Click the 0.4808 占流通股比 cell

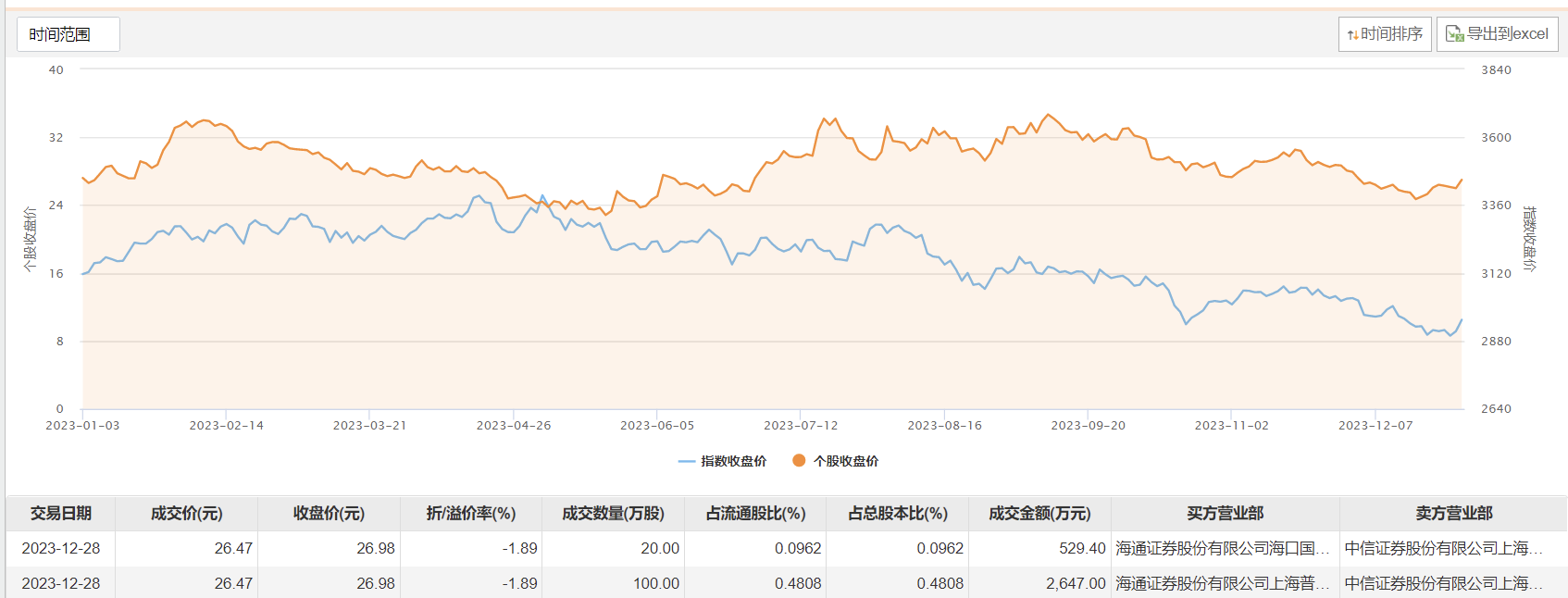(755, 583)
